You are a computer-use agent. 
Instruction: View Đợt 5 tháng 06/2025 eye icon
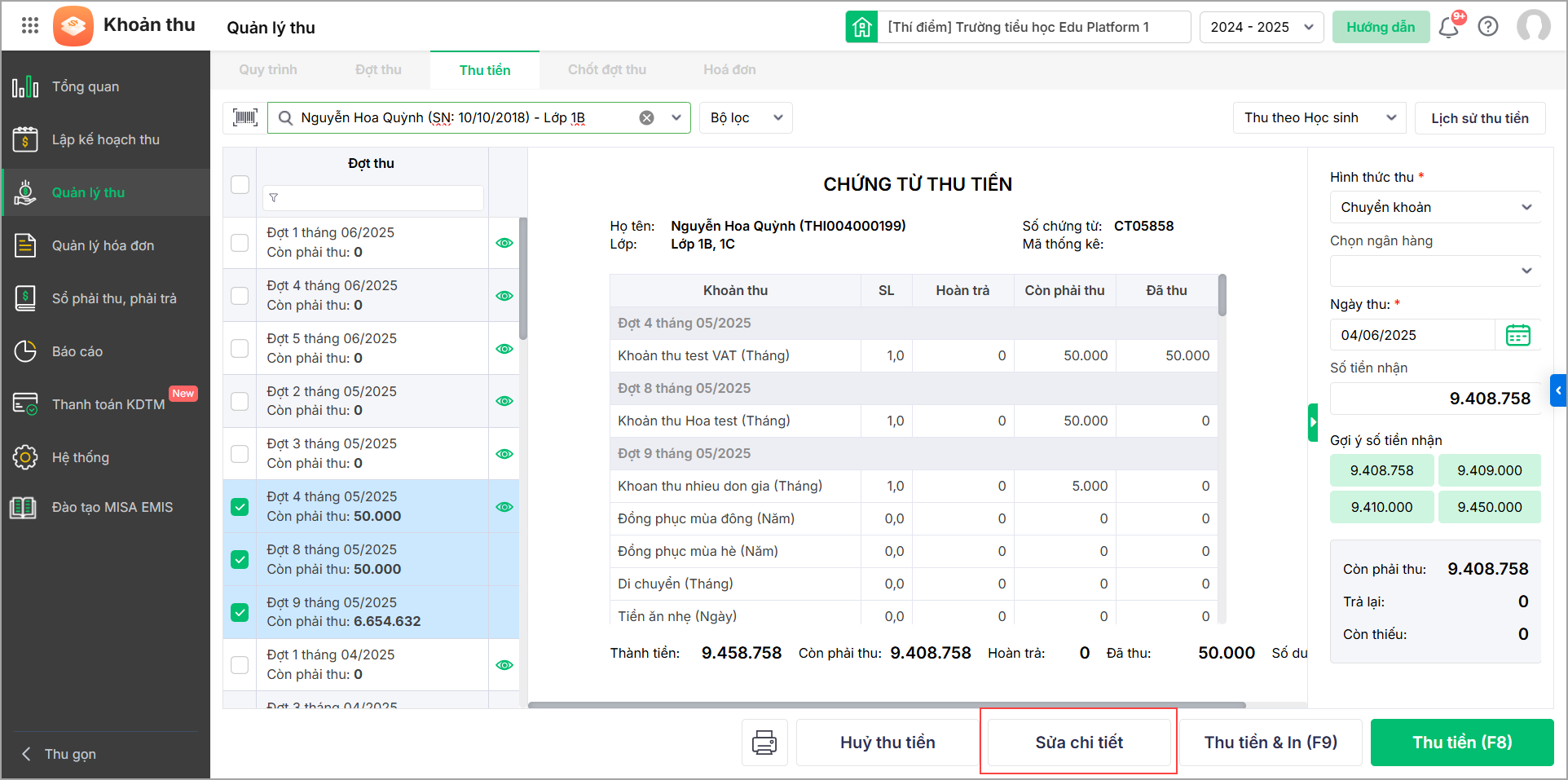[x=504, y=349]
